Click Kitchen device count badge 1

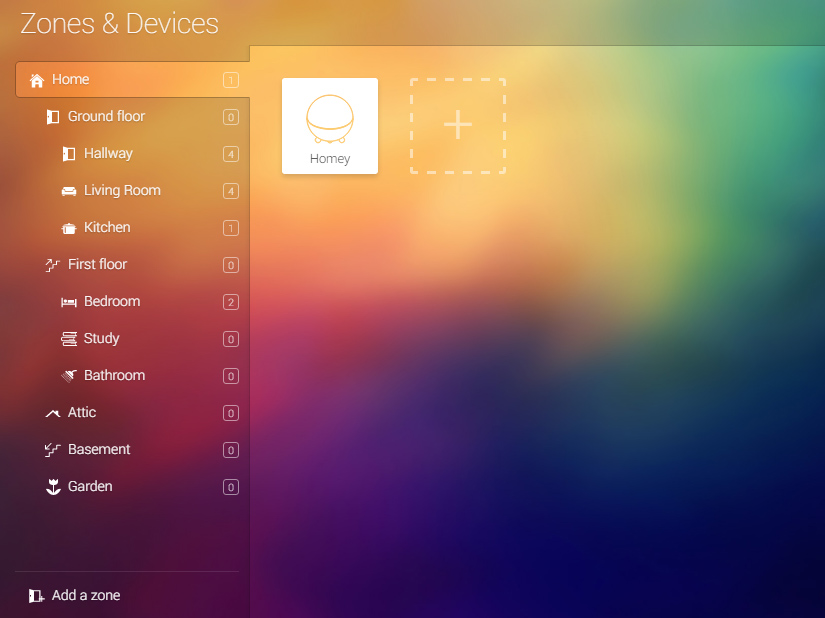click(x=230, y=228)
